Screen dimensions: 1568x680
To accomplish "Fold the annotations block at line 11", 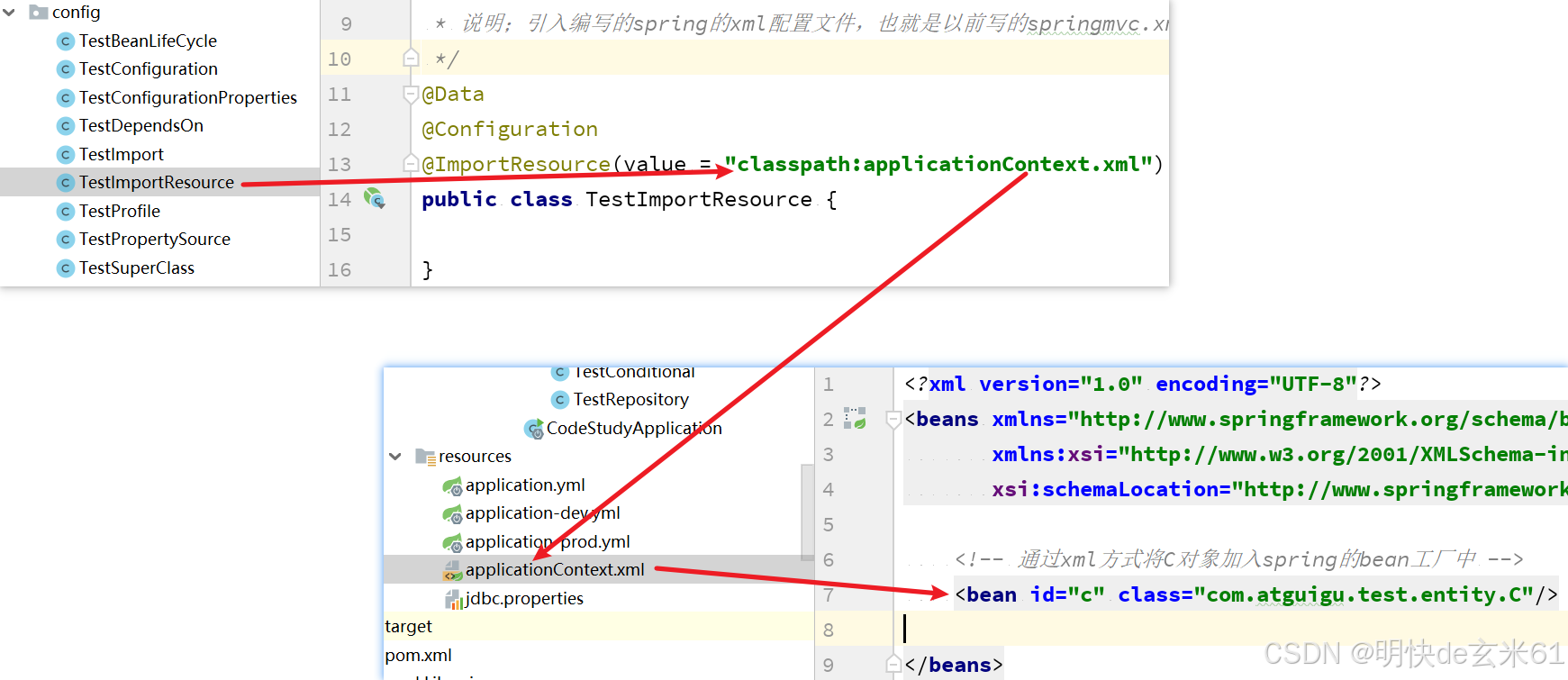I will [411, 94].
